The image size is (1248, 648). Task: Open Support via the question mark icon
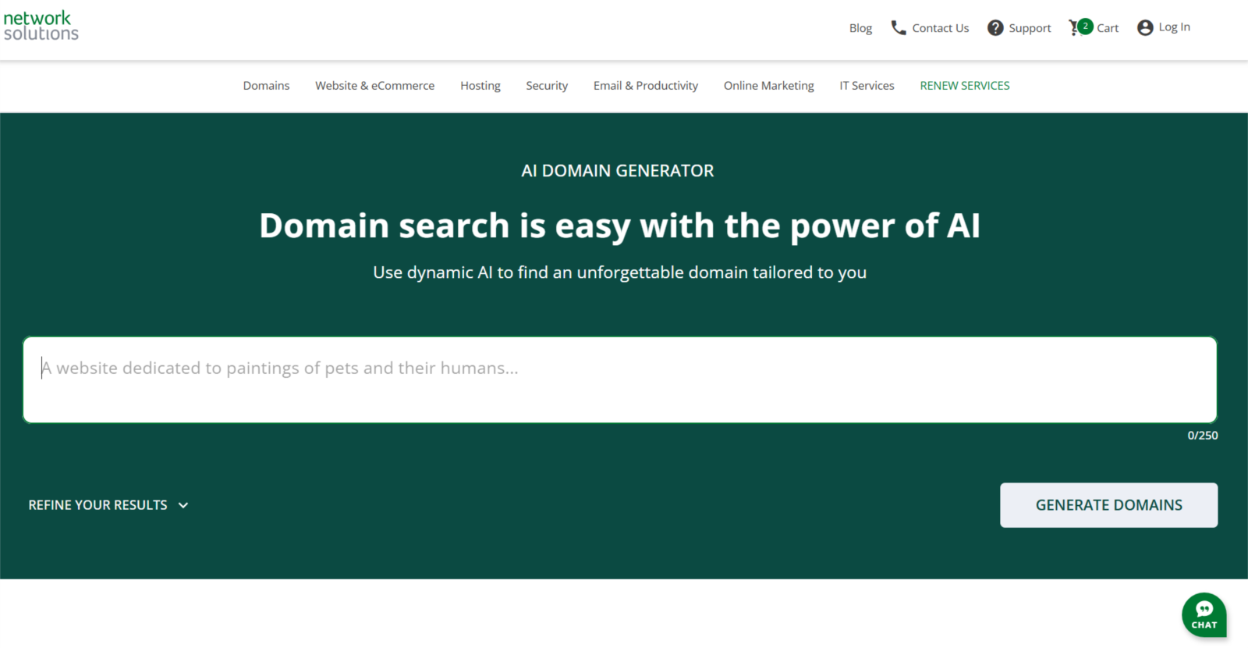[994, 27]
